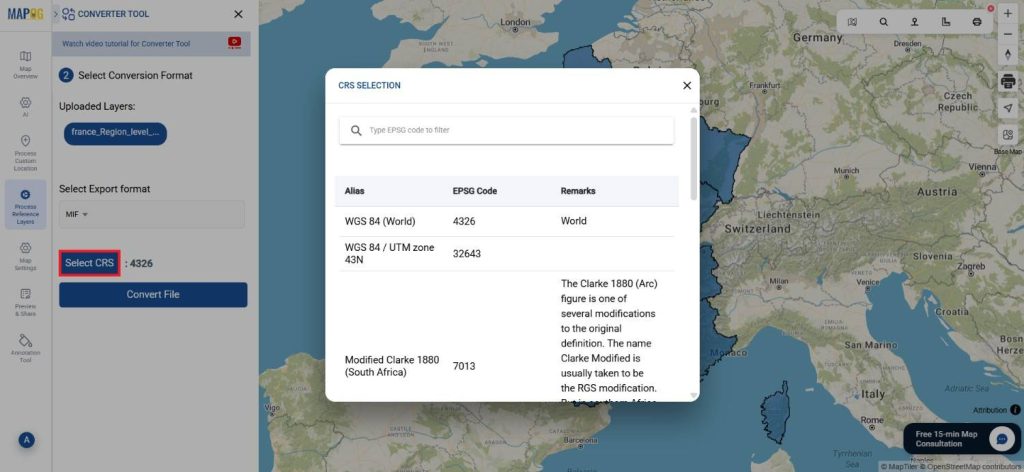Viewport: 1024px width, 472px height.
Task: Open Process Custom Location tool
Action: tap(25, 152)
